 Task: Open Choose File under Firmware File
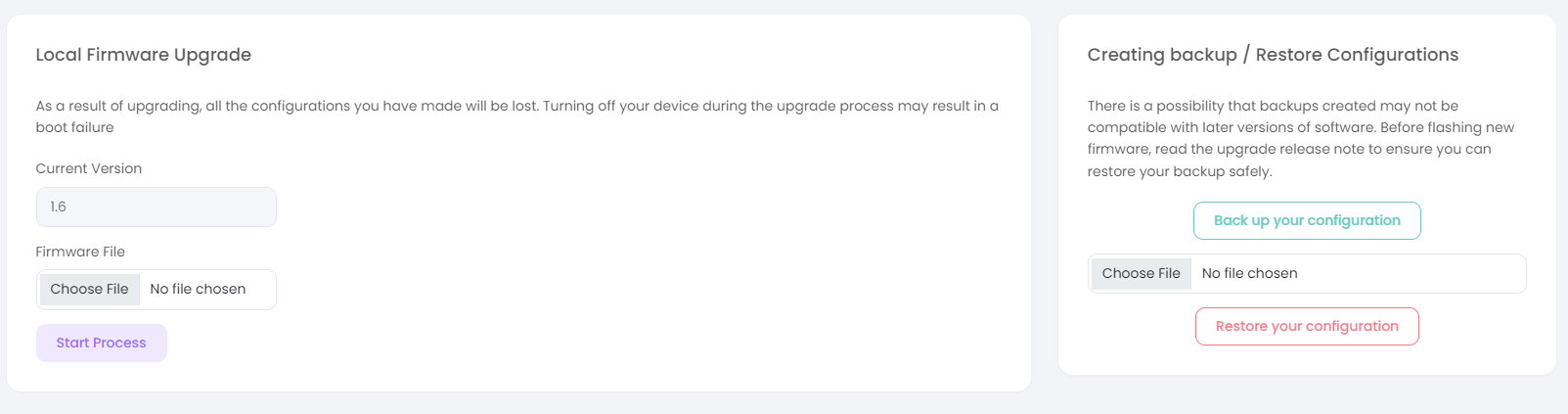pos(89,289)
